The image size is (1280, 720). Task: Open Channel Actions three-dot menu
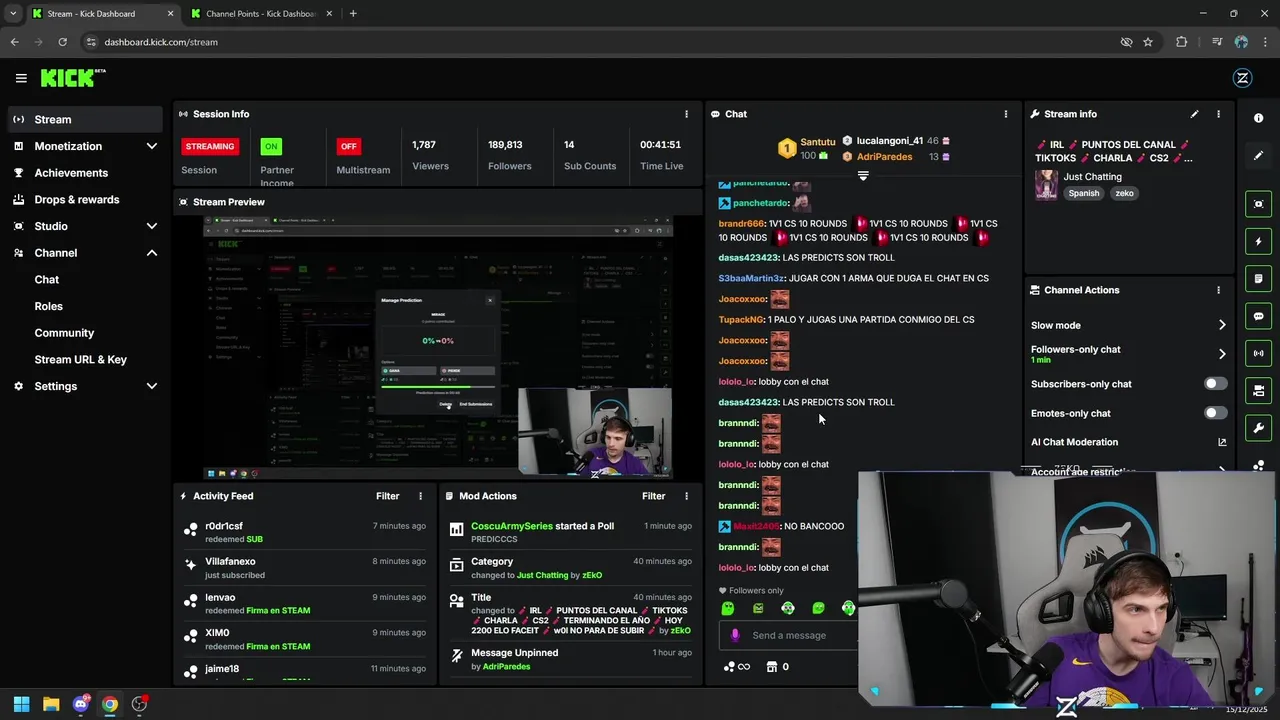[1218, 290]
